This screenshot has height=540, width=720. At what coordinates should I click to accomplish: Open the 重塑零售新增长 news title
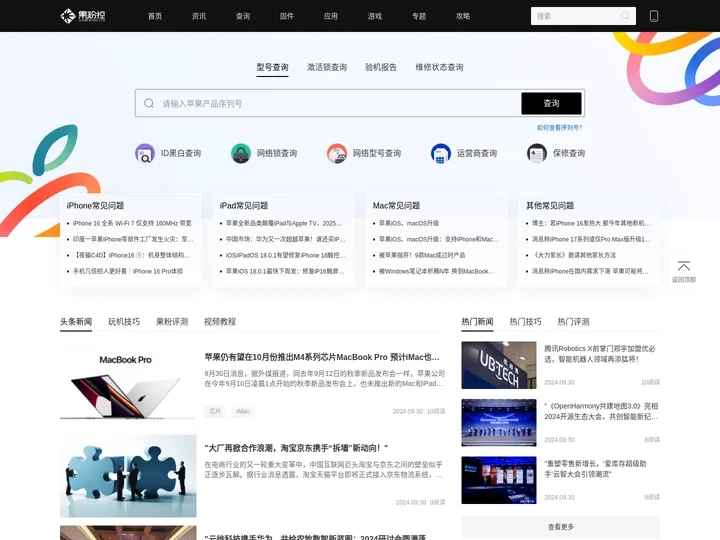[x=595, y=469]
